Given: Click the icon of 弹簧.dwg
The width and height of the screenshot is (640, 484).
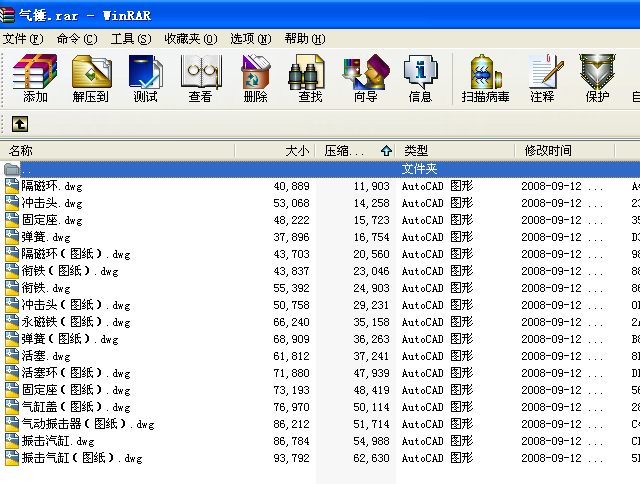Looking at the screenshot, I should click(12, 237).
